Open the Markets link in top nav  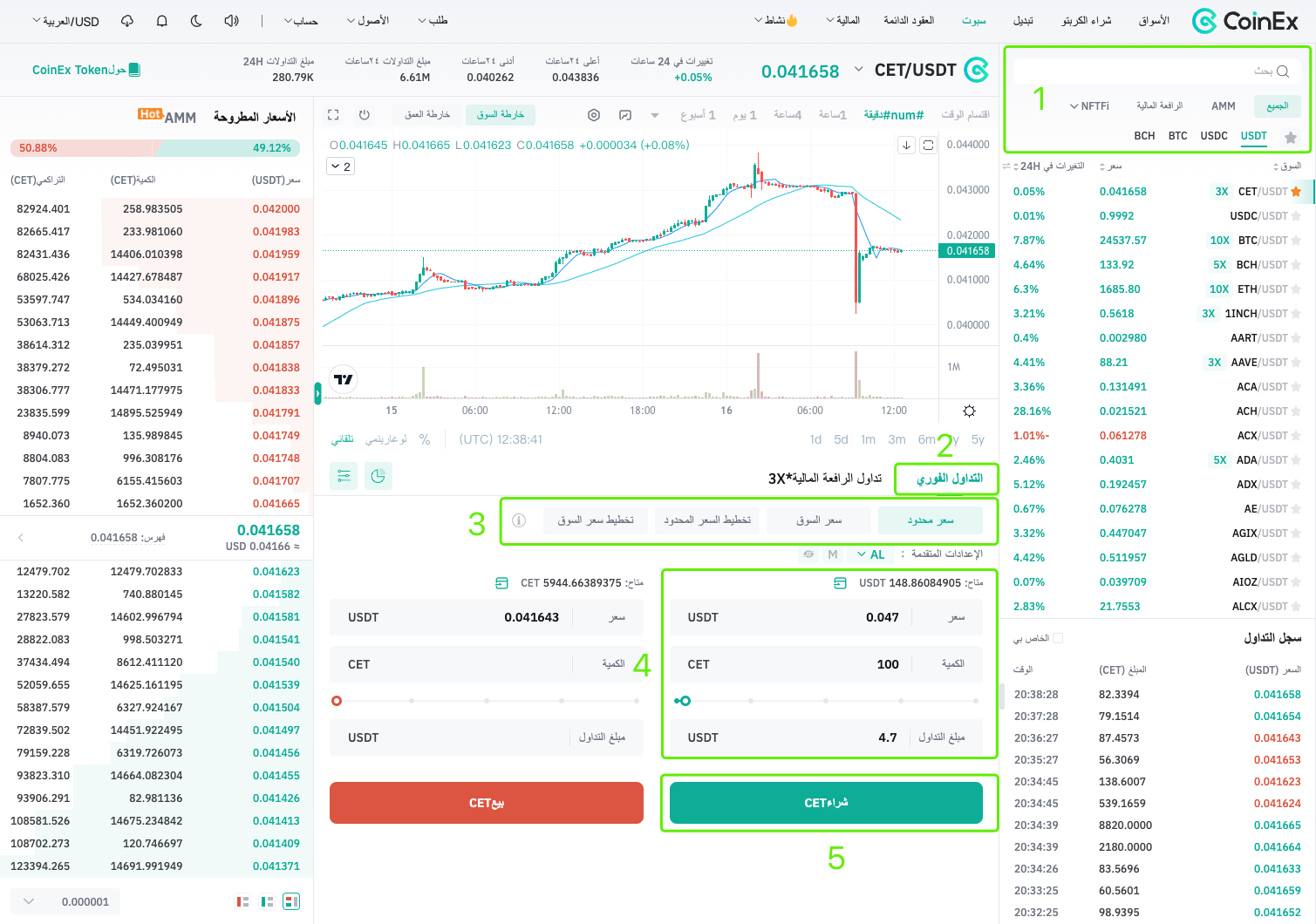1154,21
